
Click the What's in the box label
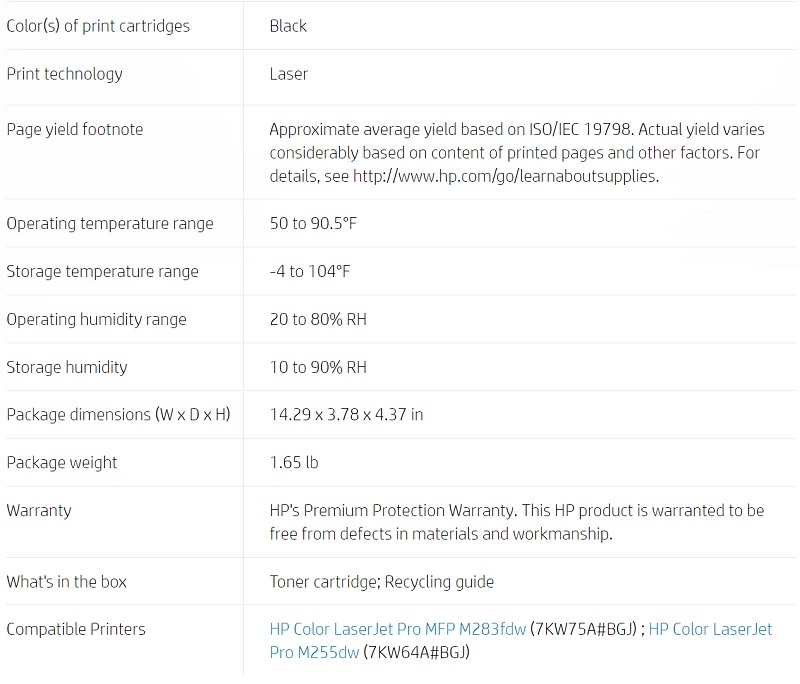66,581
